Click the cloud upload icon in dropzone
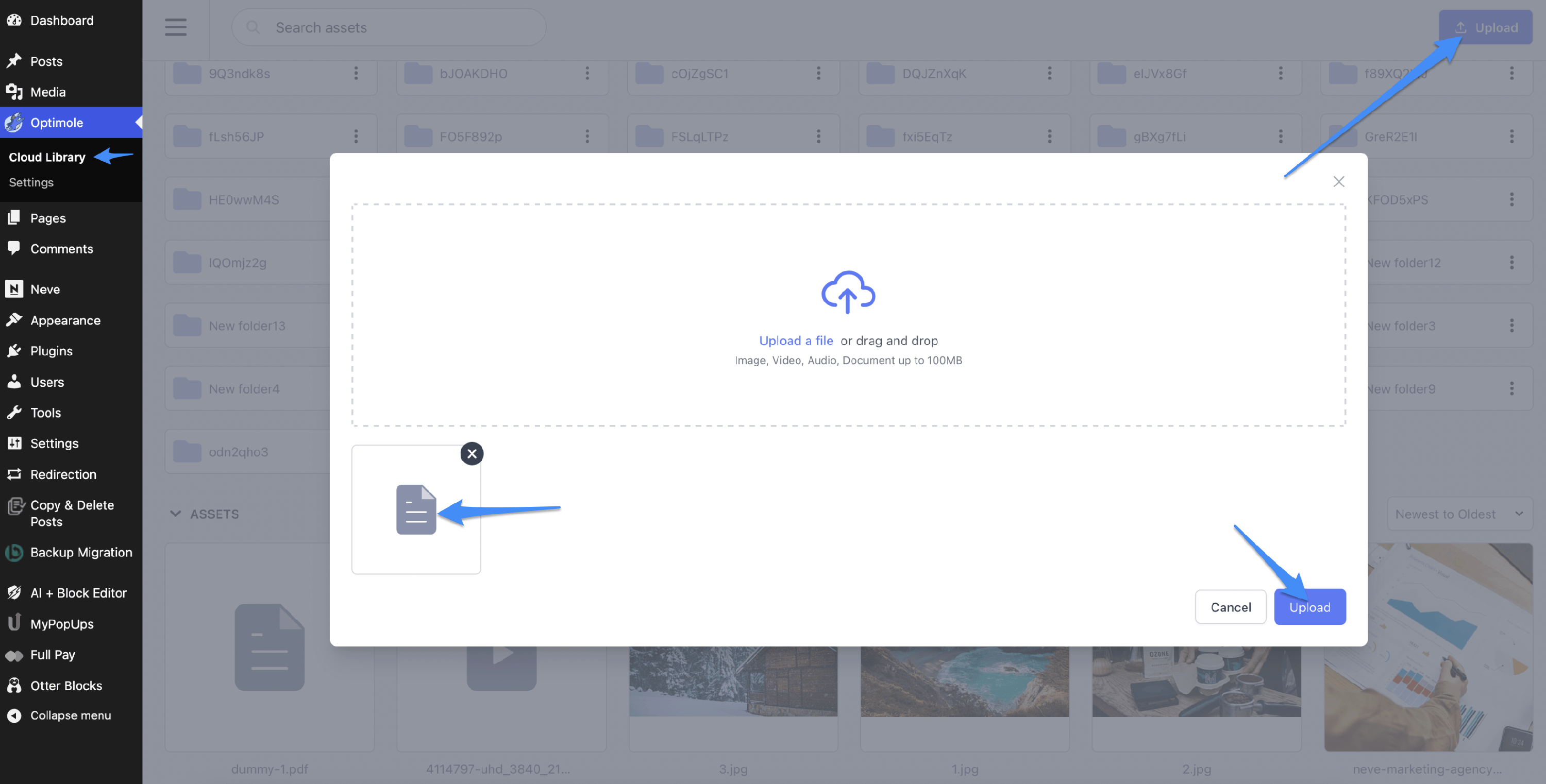Image resolution: width=1546 pixels, height=784 pixels. [x=848, y=292]
